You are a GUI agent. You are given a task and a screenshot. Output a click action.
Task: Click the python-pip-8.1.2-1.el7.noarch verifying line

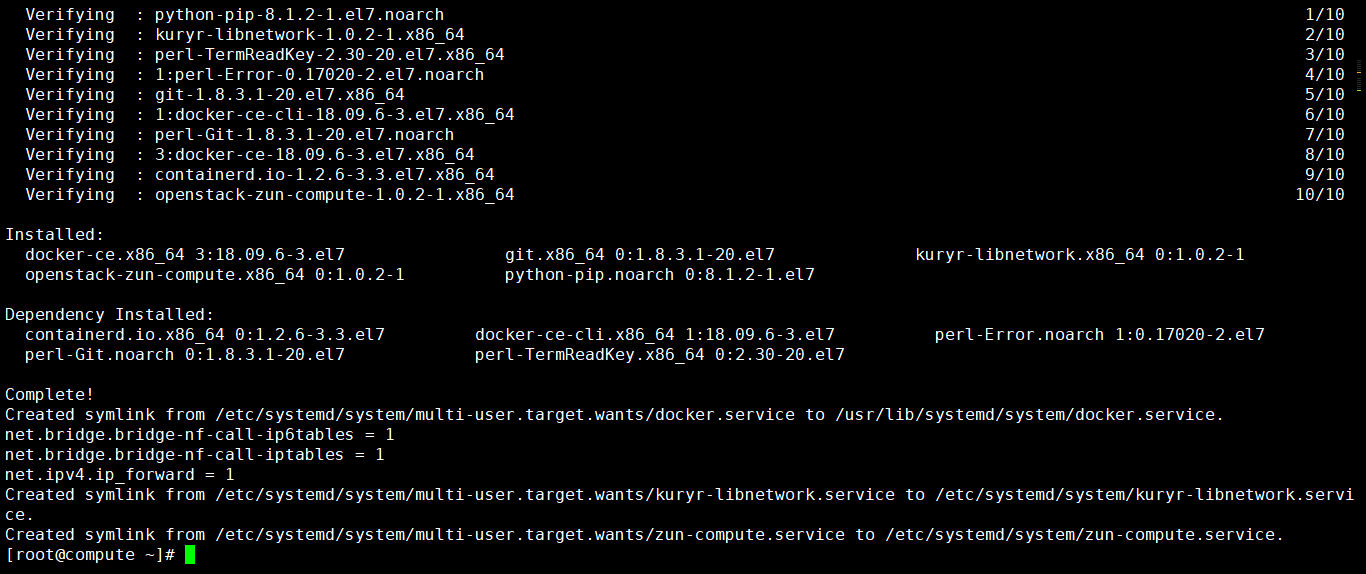coord(235,15)
